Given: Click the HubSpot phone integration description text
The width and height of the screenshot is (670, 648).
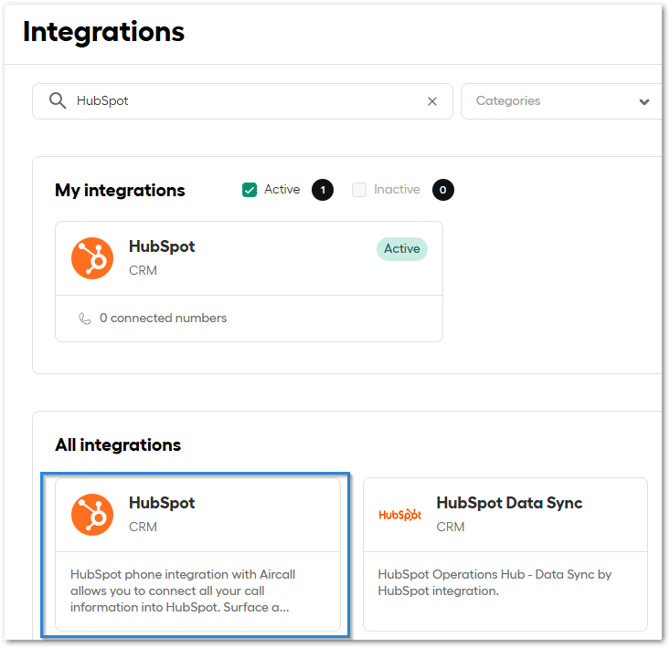Looking at the screenshot, I should 183,591.
